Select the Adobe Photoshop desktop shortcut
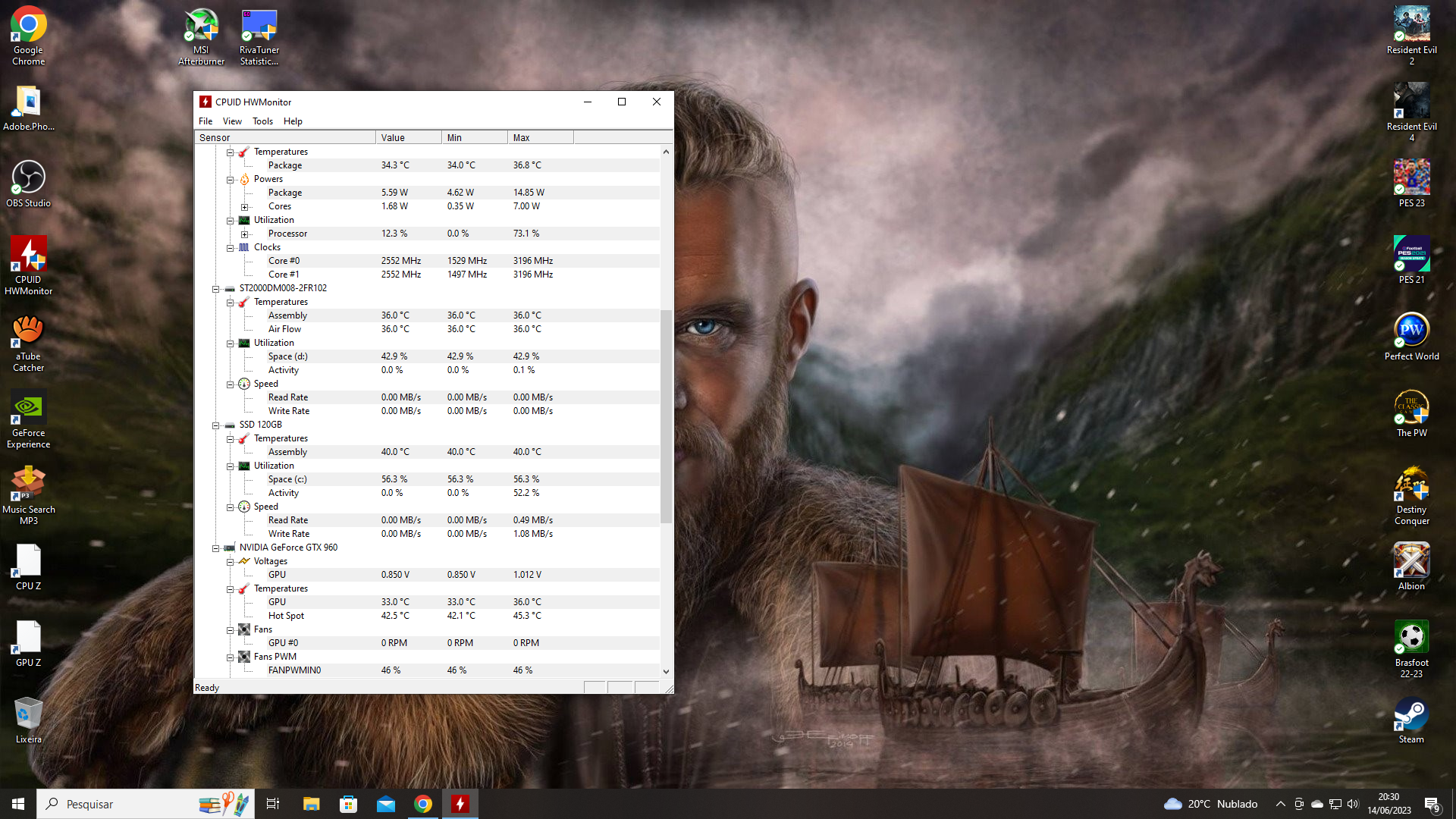This screenshot has width=1456, height=819. point(28,108)
